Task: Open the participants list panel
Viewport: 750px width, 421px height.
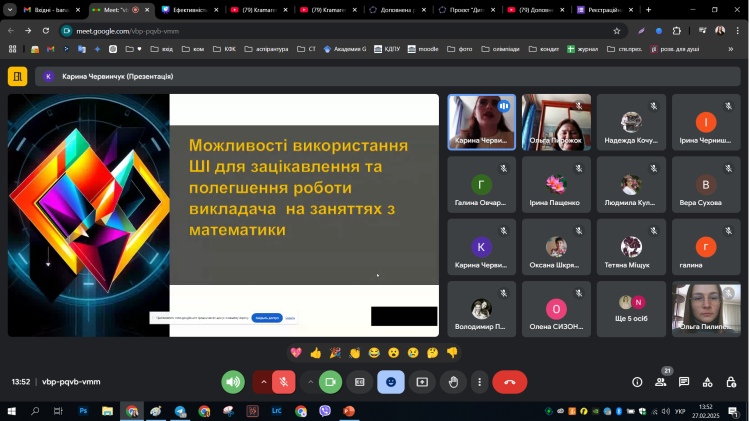Action: point(661,381)
